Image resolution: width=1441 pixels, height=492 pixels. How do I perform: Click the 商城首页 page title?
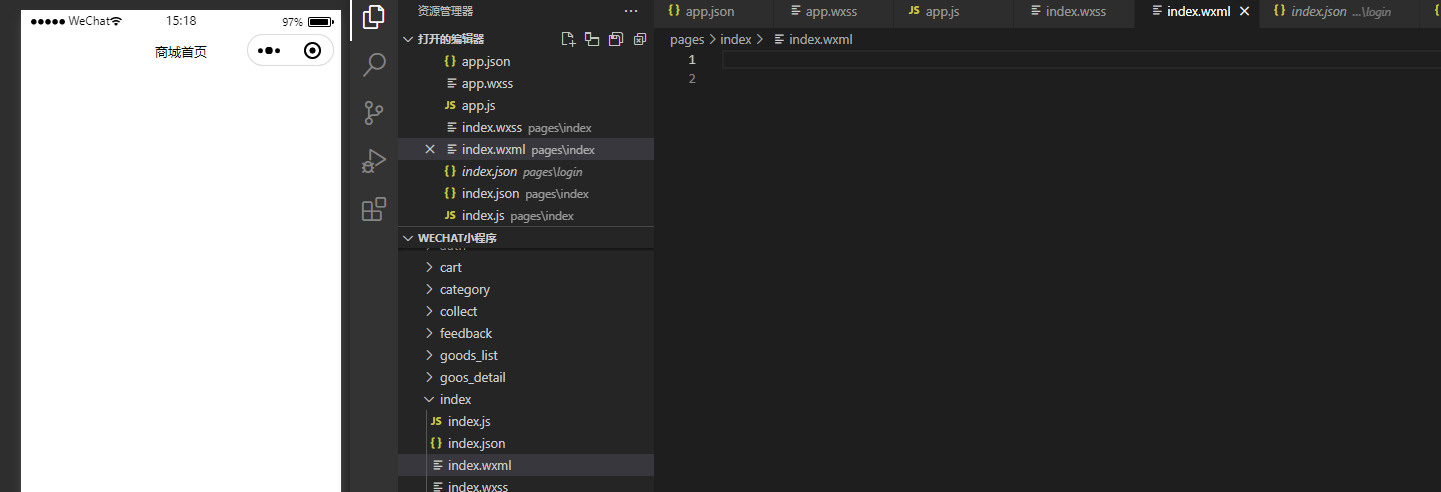tap(181, 52)
